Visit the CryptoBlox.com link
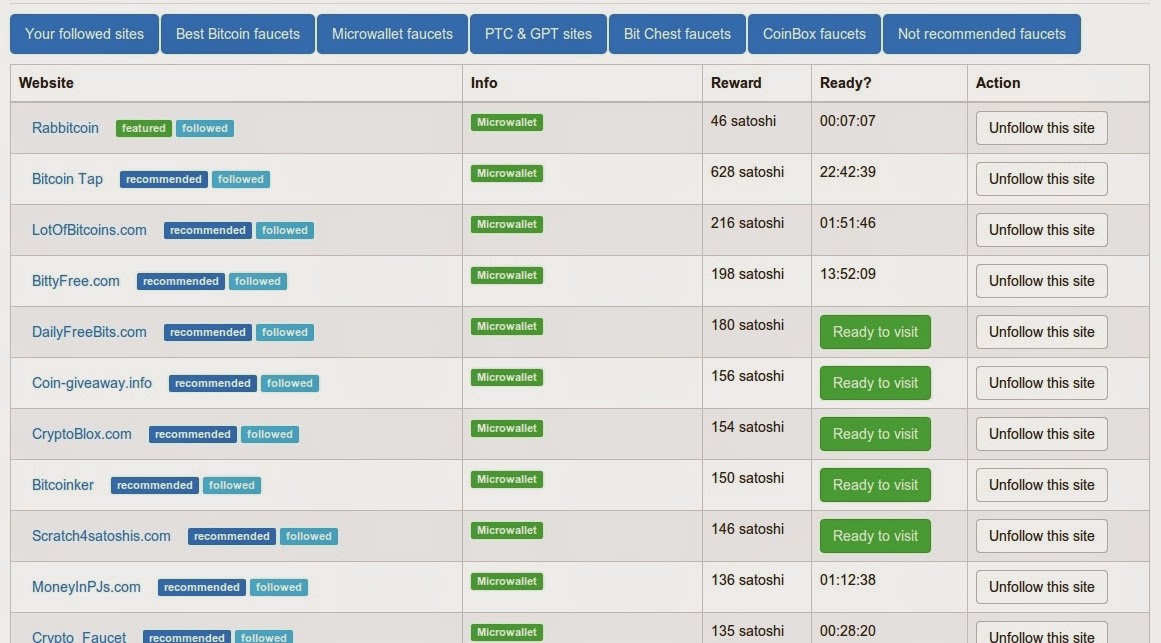1161x643 pixels. pyautogui.click(x=81, y=435)
